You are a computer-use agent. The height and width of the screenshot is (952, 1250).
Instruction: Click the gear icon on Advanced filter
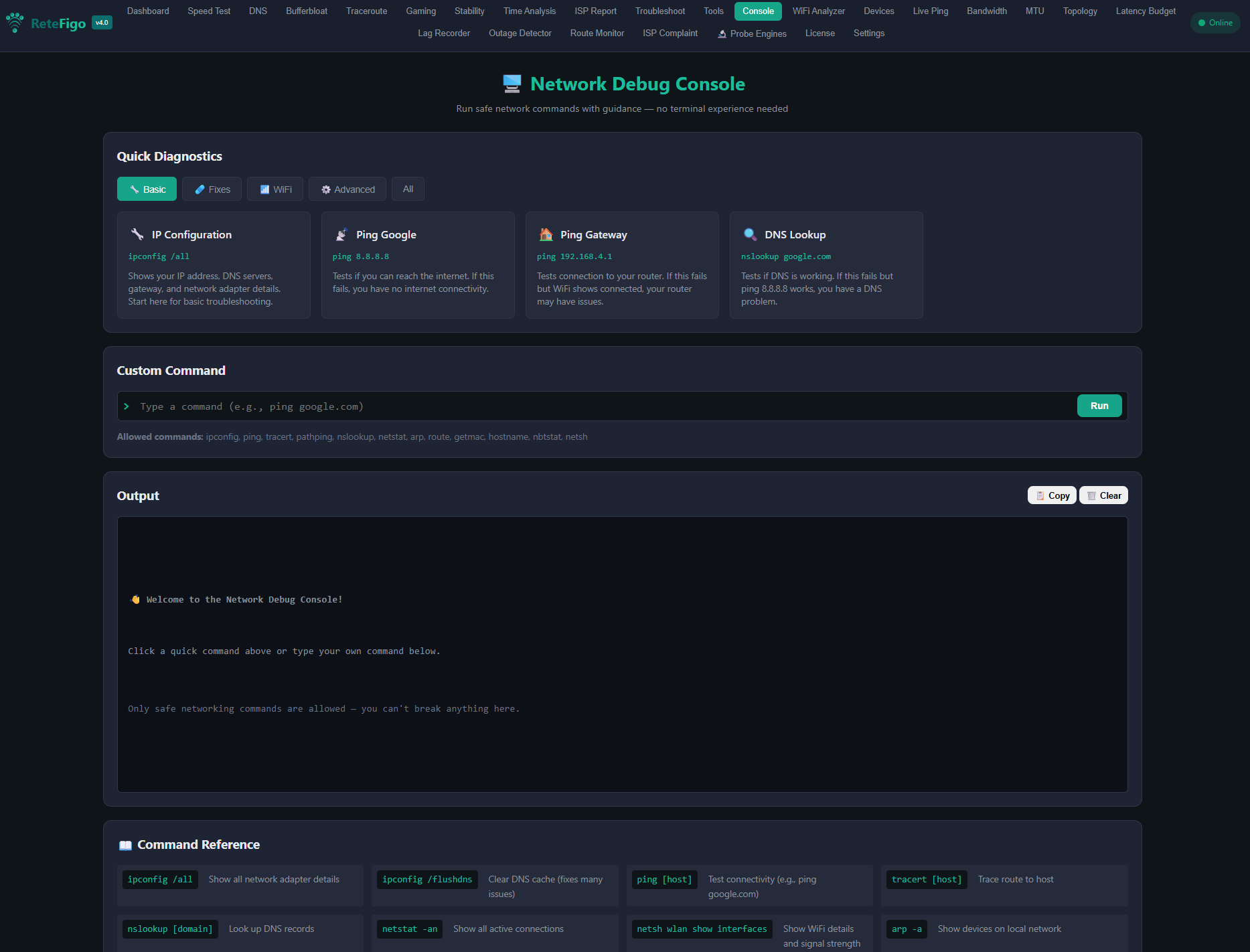pyautogui.click(x=326, y=189)
